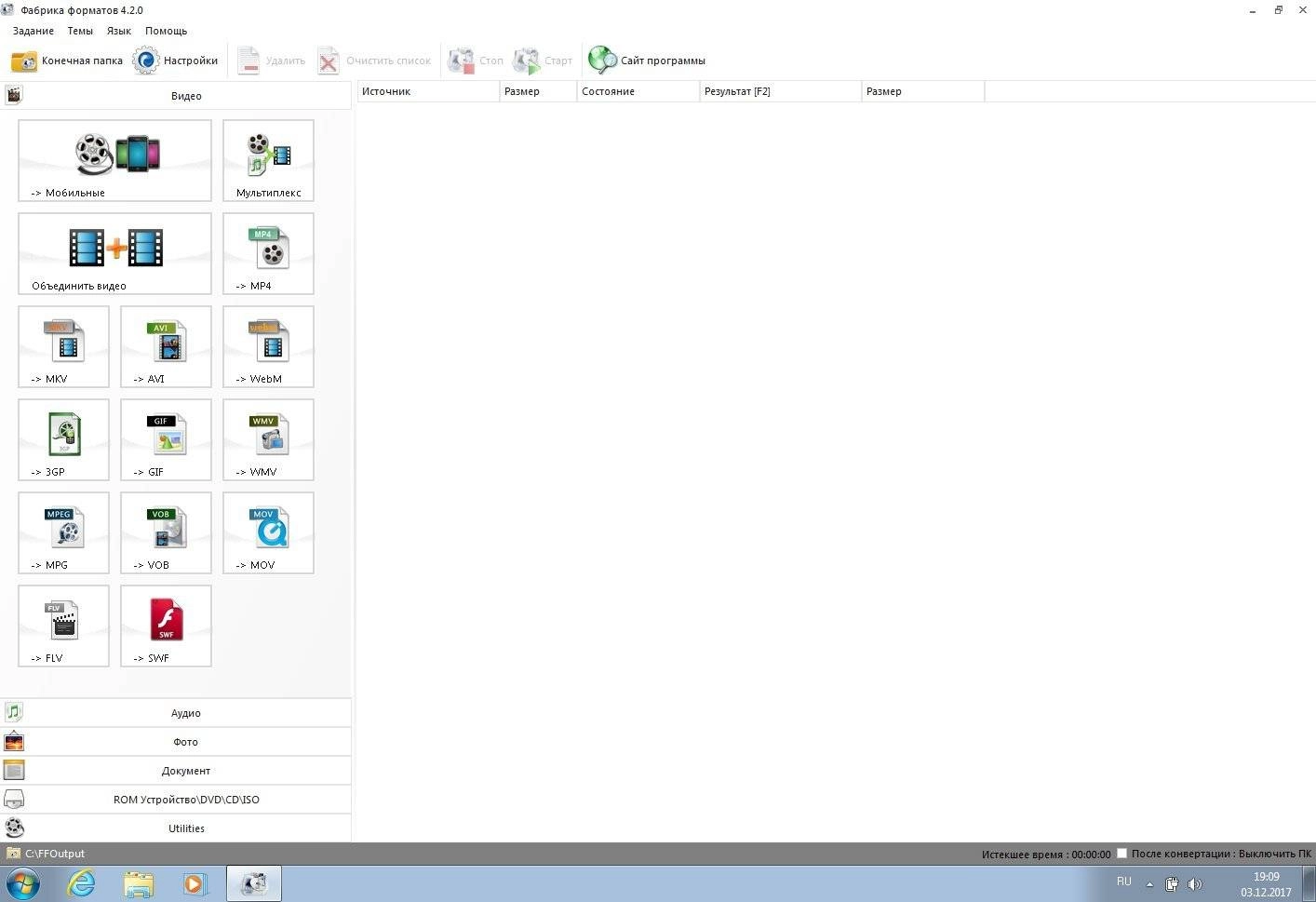Open the Темы menu

point(80,31)
